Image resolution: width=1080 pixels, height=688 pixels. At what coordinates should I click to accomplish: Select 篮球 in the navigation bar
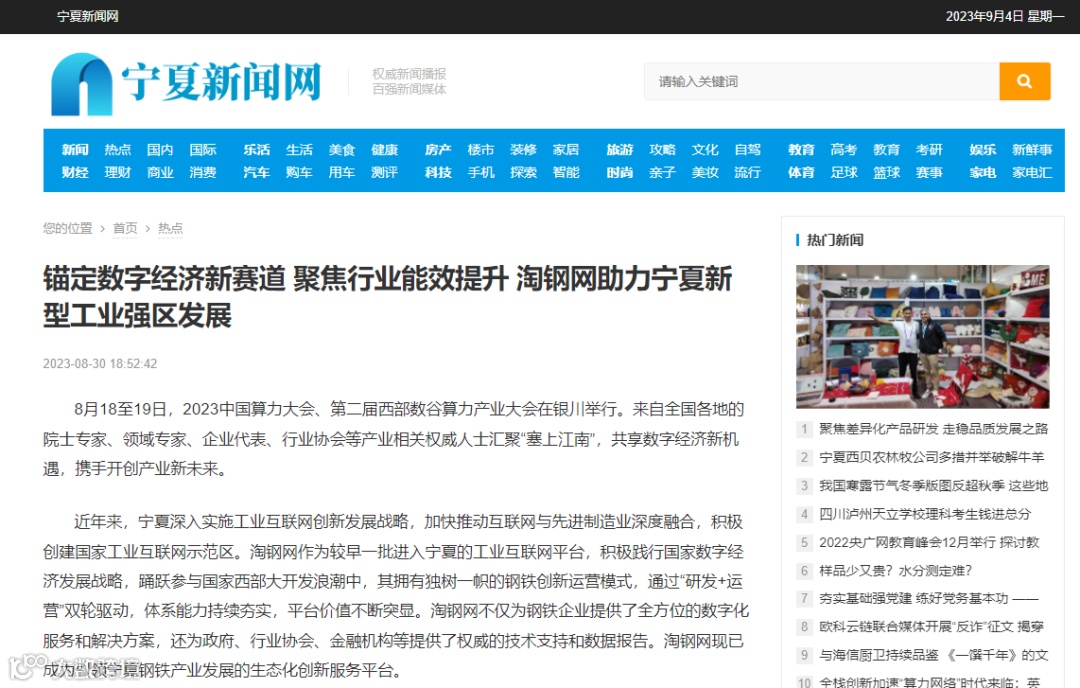coord(886,172)
